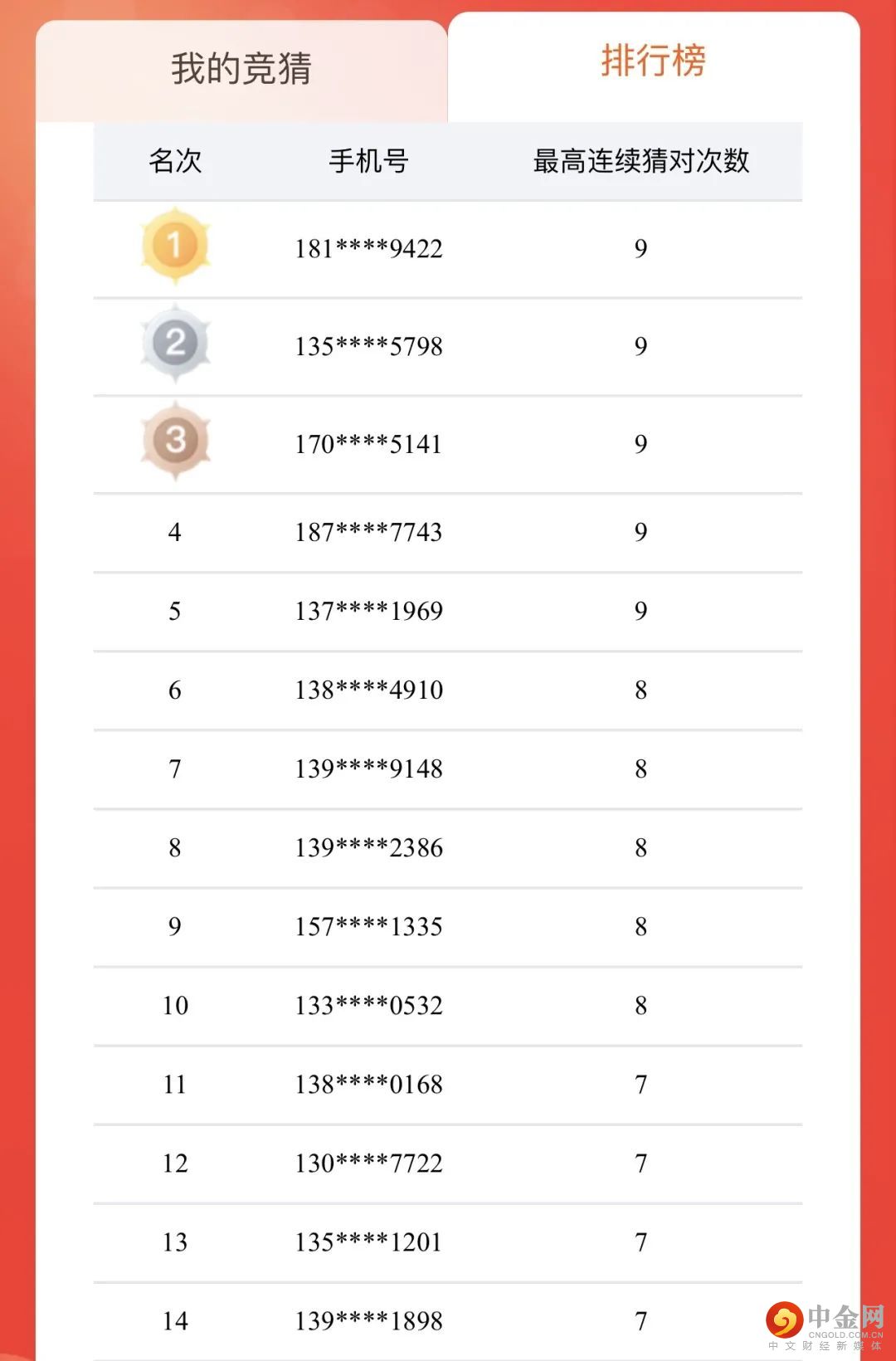Select the 排行榜 tab
The image size is (896, 1361).
pyautogui.click(x=654, y=62)
